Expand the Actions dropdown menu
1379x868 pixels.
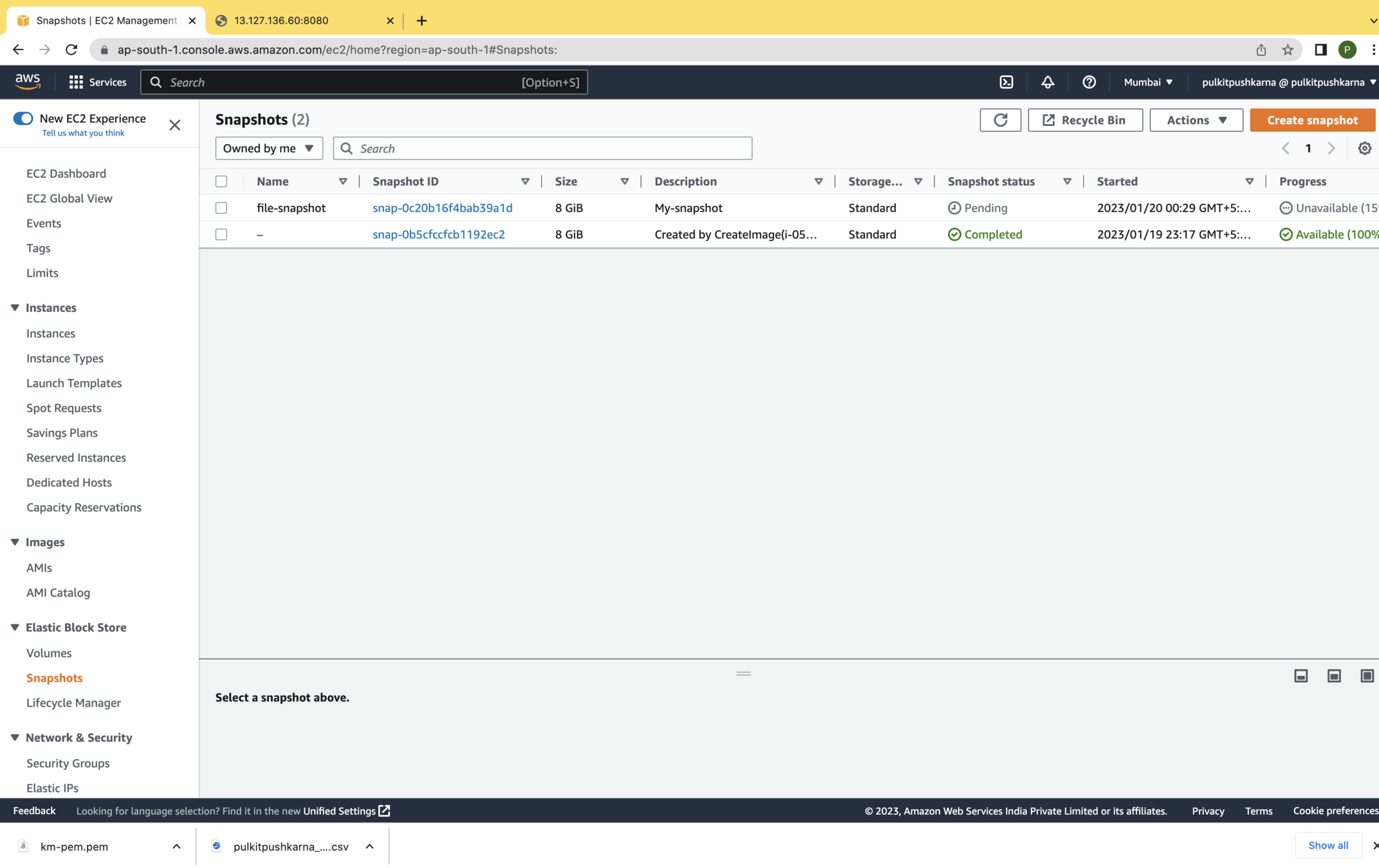[1196, 120]
